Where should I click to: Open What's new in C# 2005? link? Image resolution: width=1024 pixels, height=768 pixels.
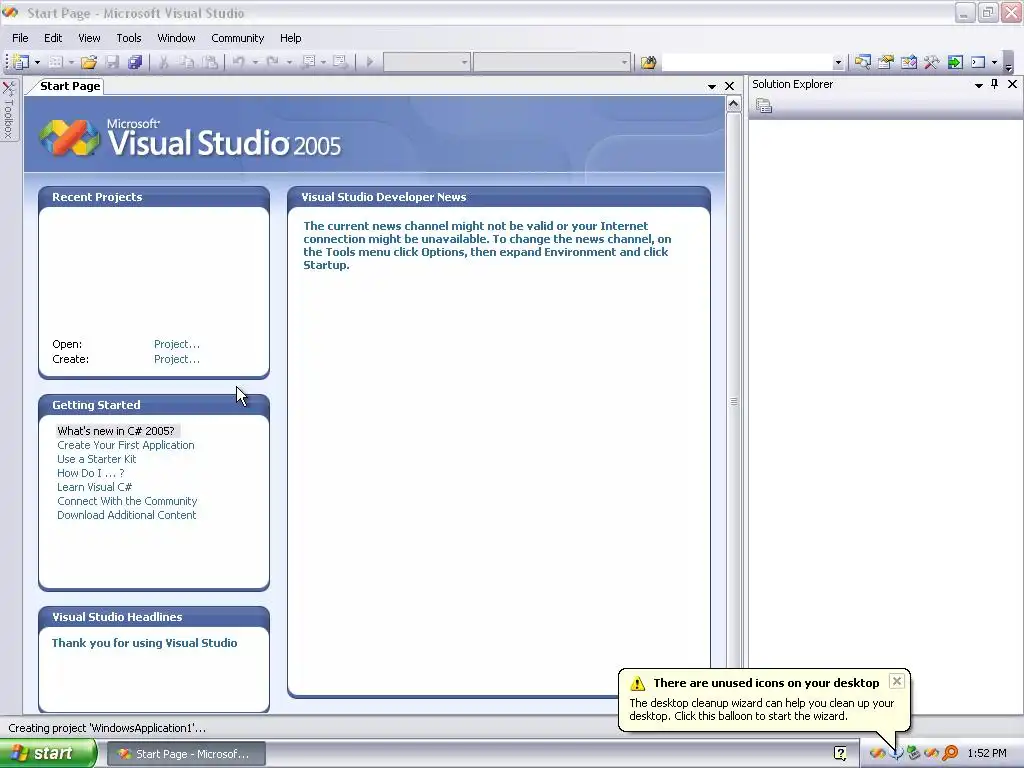point(116,431)
